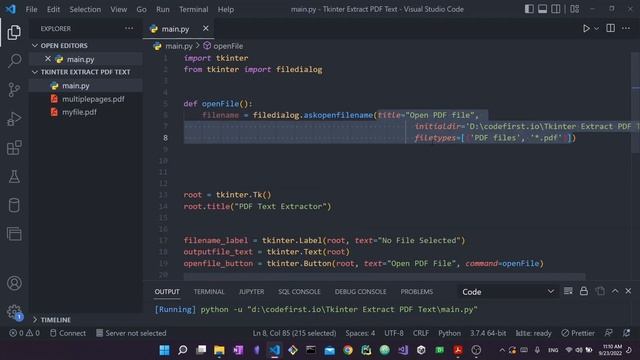Open the Terminal menu
The width and height of the screenshot is (640, 360).
point(193,9)
